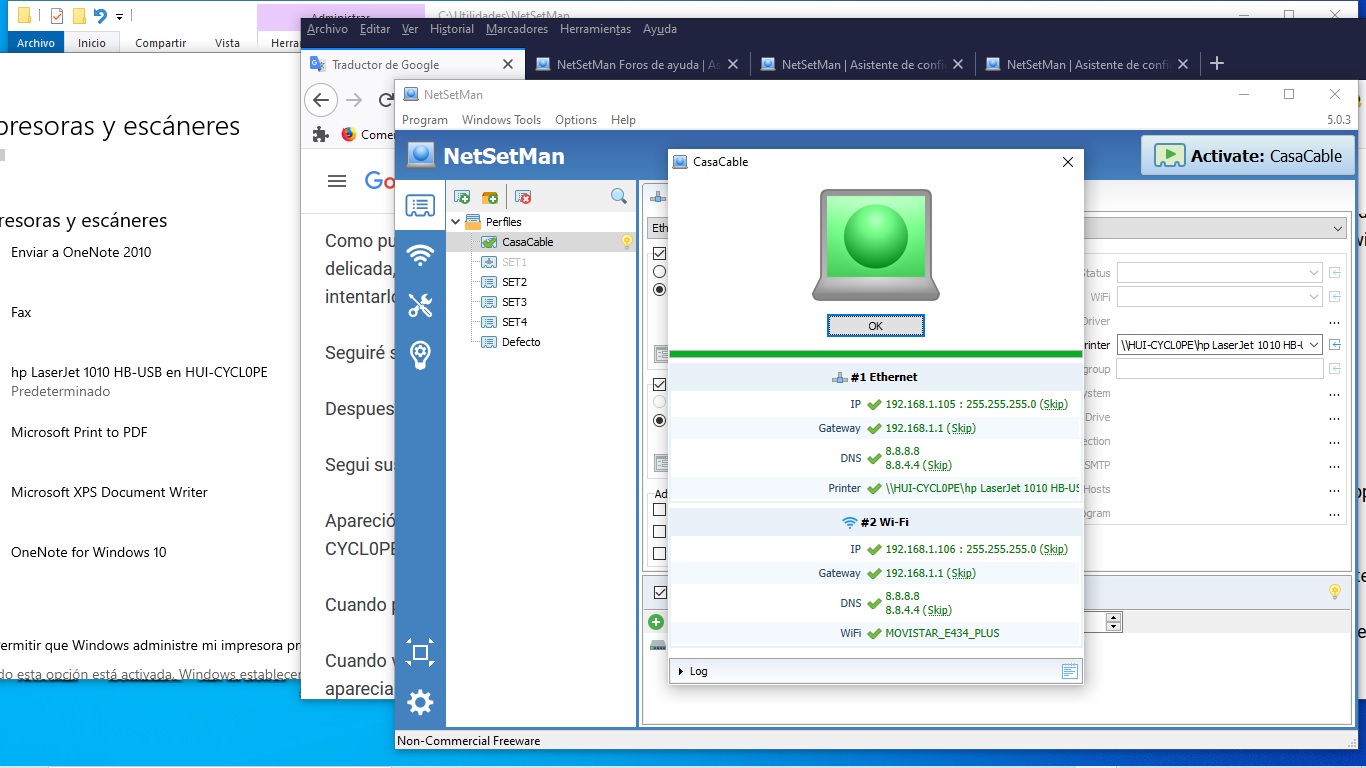Skip the Wi-Fi DNS setting

click(937, 610)
